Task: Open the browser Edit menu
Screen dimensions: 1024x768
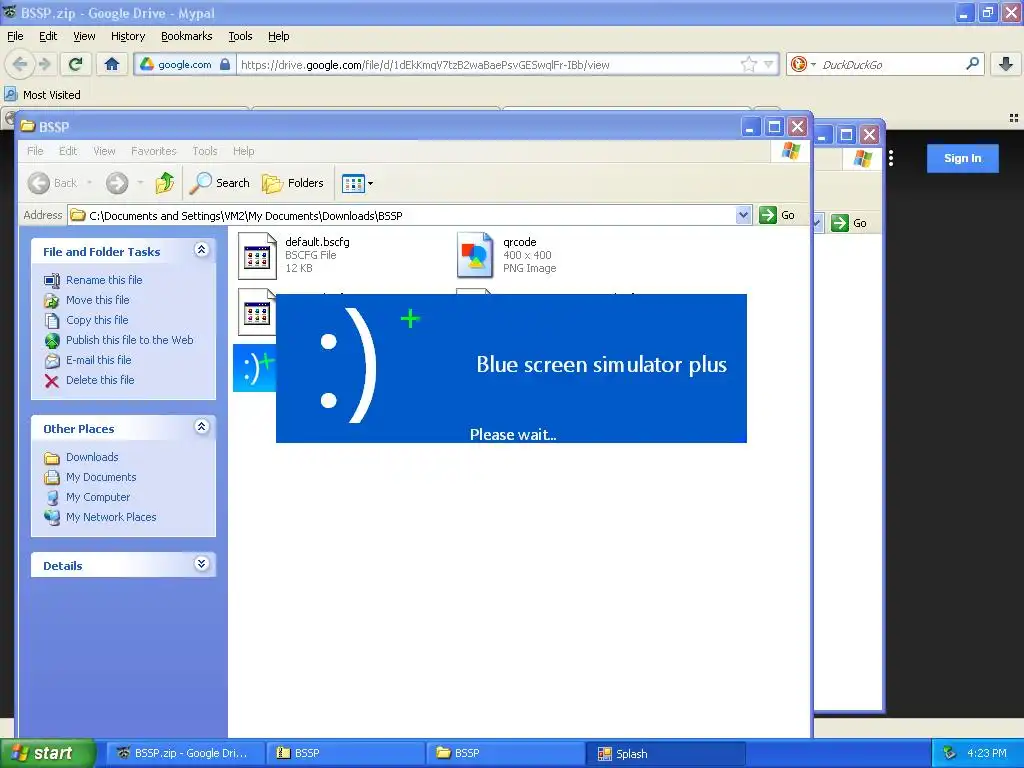Action: (48, 36)
